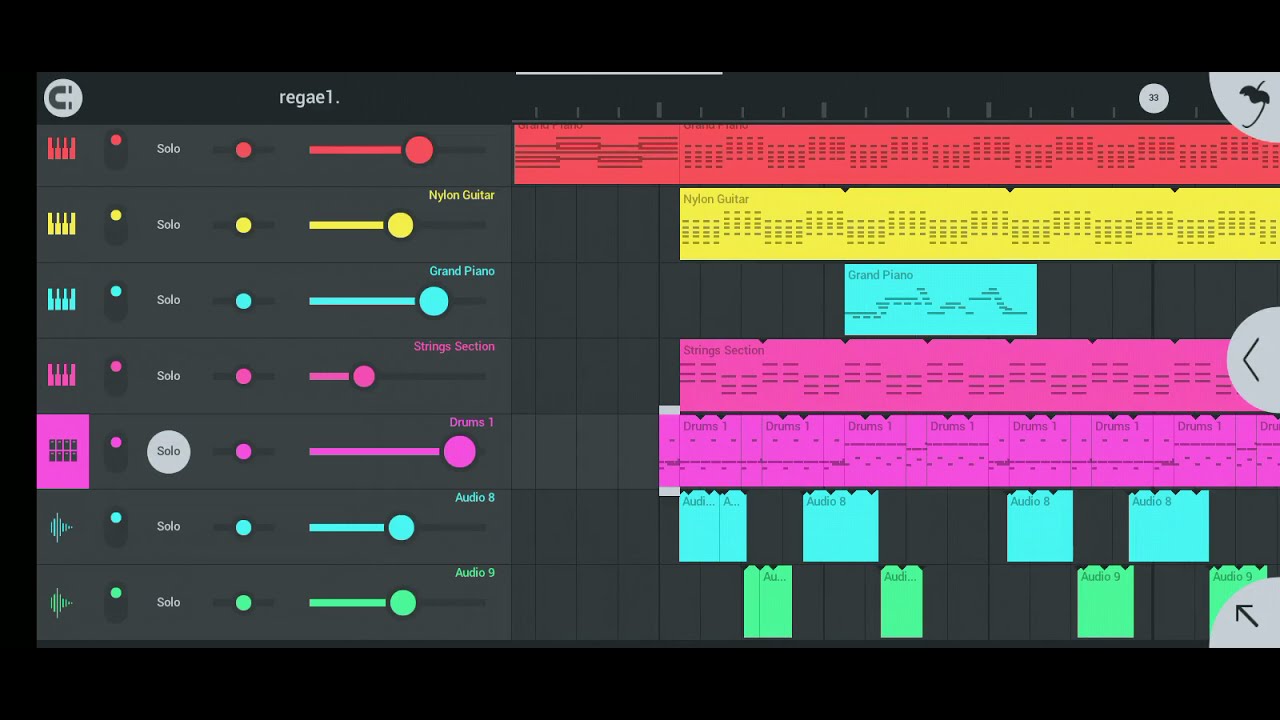Click the red track pan knob
This screenshot has width=1280, height=720.
pyautogui.click(x=243, y=149)
